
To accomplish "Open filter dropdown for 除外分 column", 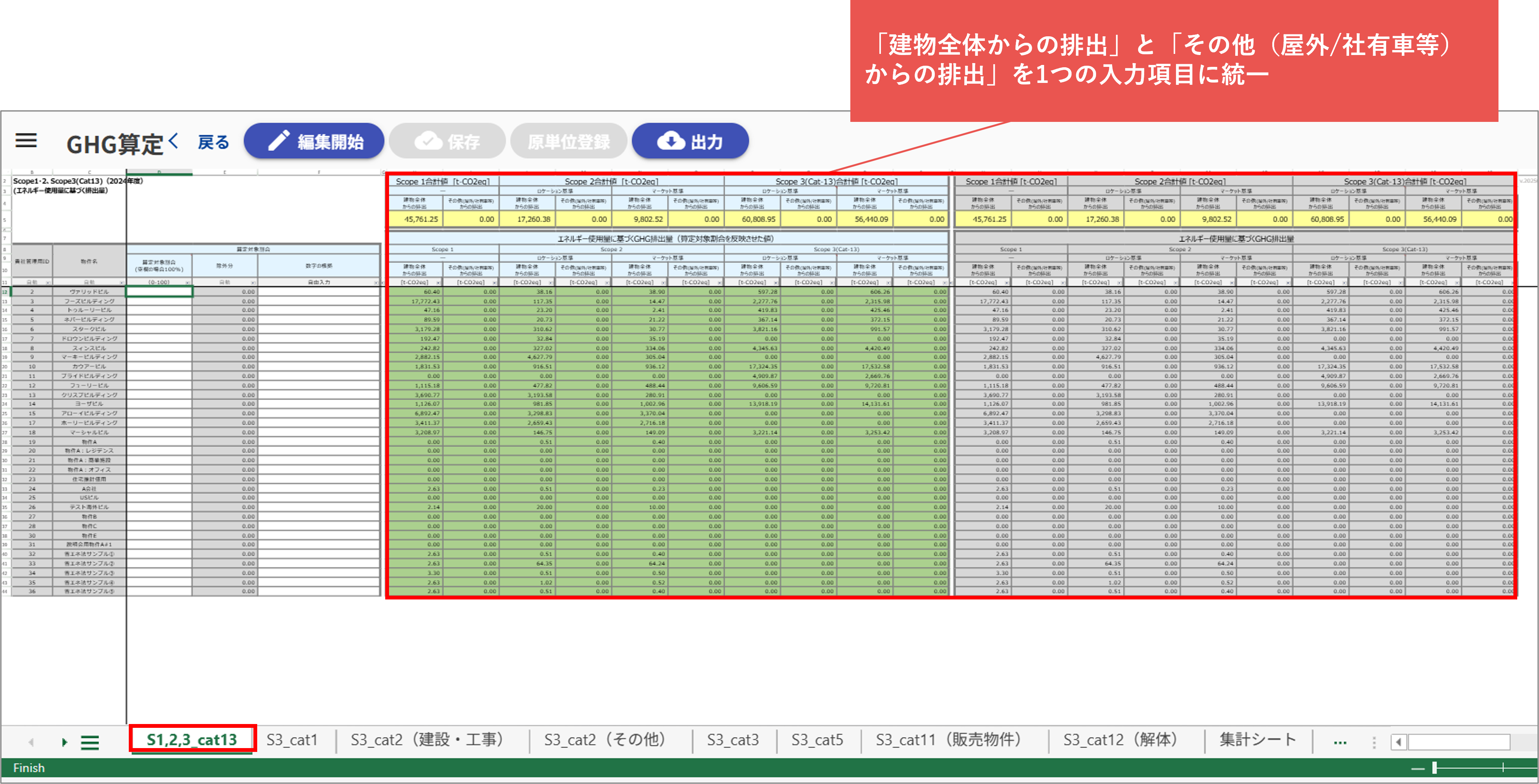I will 253,282.
